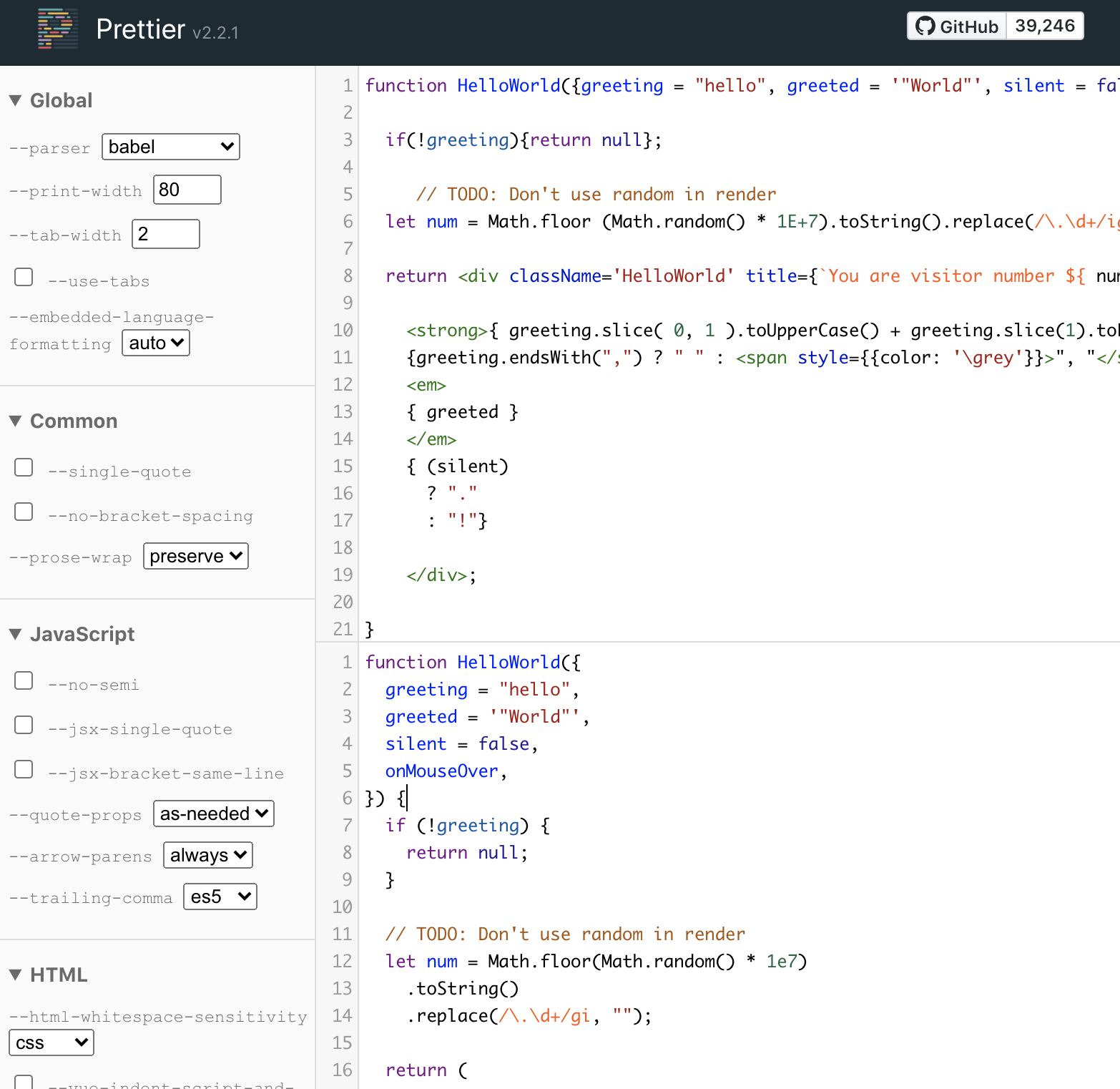Toggle the --no-bracket-spacing checkbox
Viewport: 1120px width, 1089px height.
pos(24,512)
